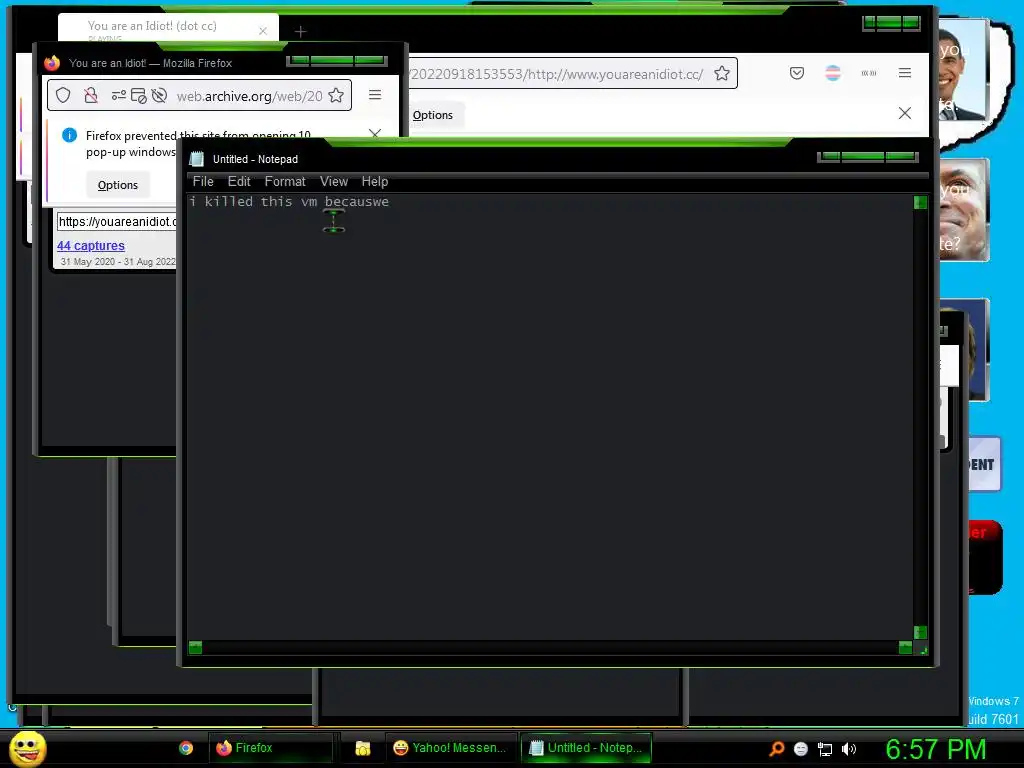Open the Format menu in Notepad

click(285, 182)
